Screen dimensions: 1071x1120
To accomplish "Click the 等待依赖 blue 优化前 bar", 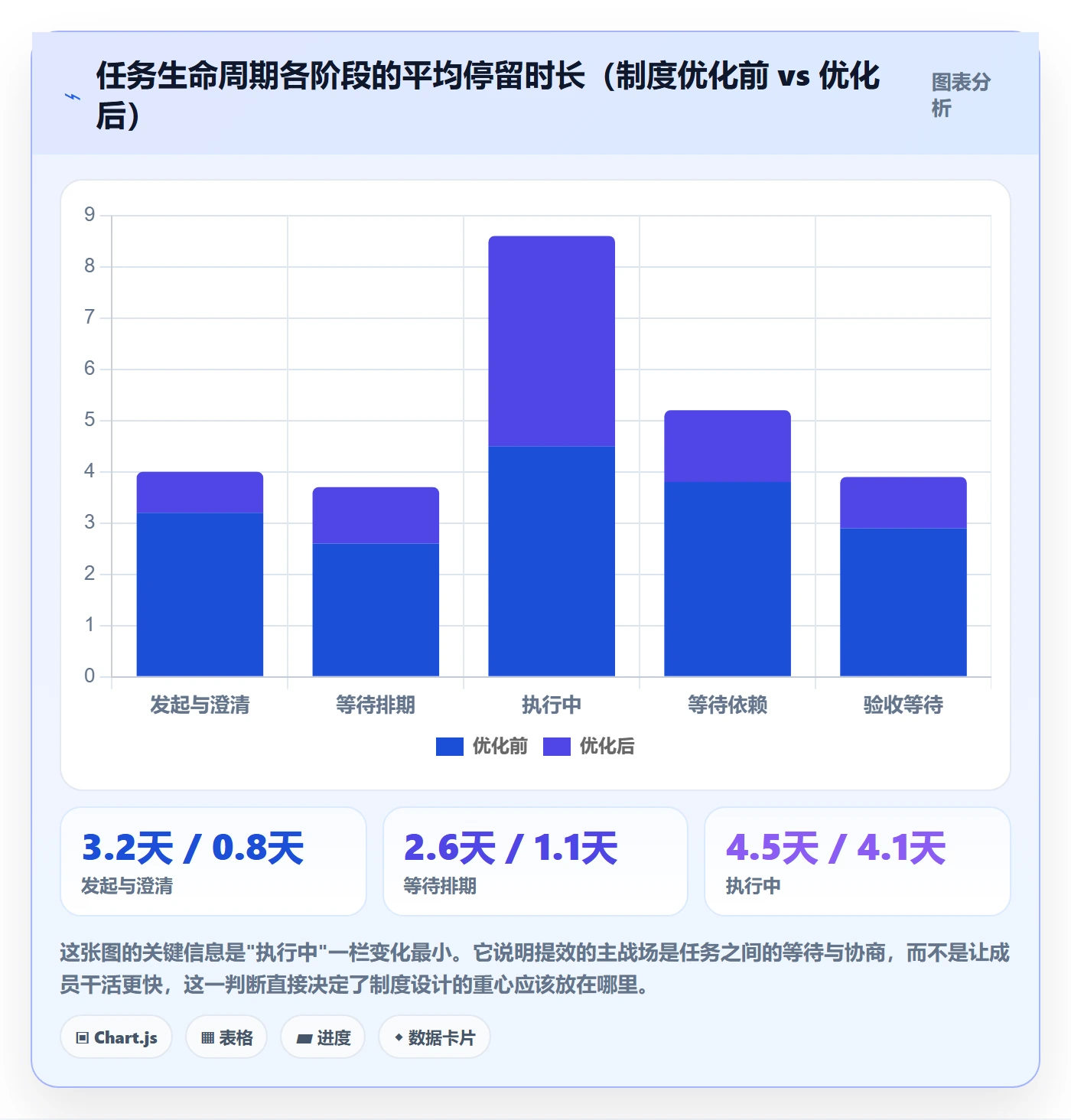I will coord(728,579).
